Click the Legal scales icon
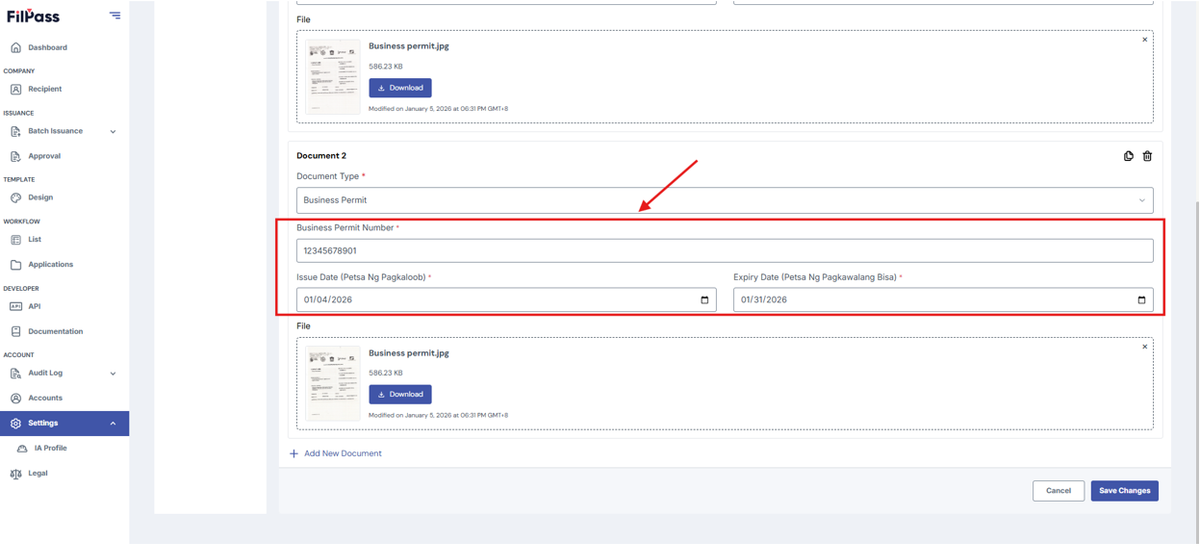Image resolution: width=1200 pixels, height=546 pixels. coord(16,473)
